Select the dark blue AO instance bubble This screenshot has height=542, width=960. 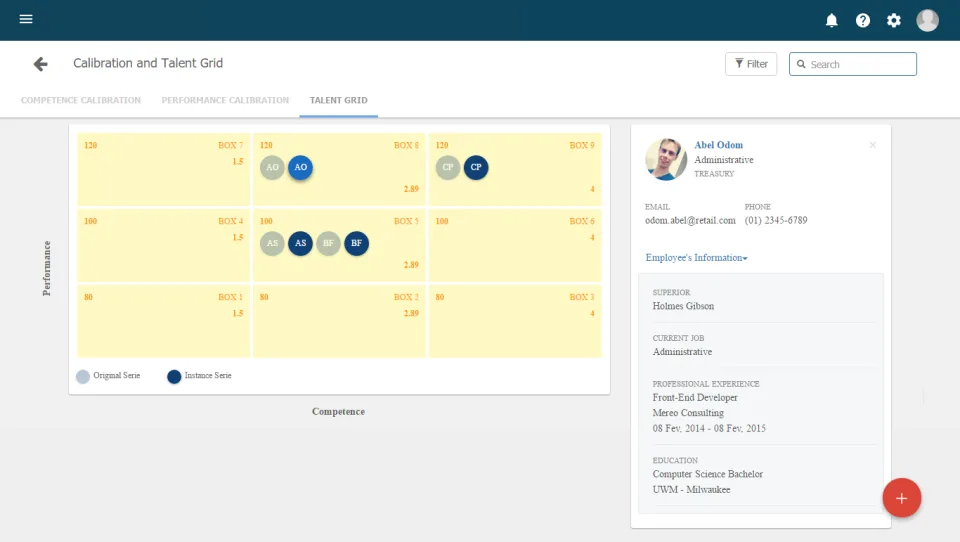point(301,167)
